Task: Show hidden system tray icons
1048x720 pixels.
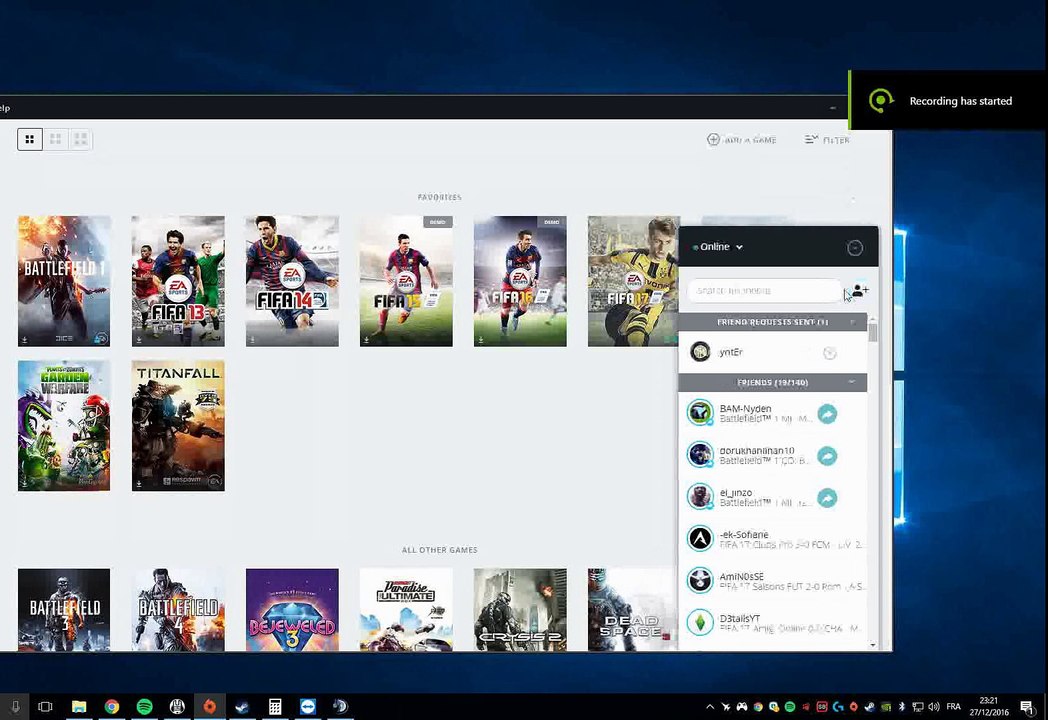Action: (x=710, y=707)
